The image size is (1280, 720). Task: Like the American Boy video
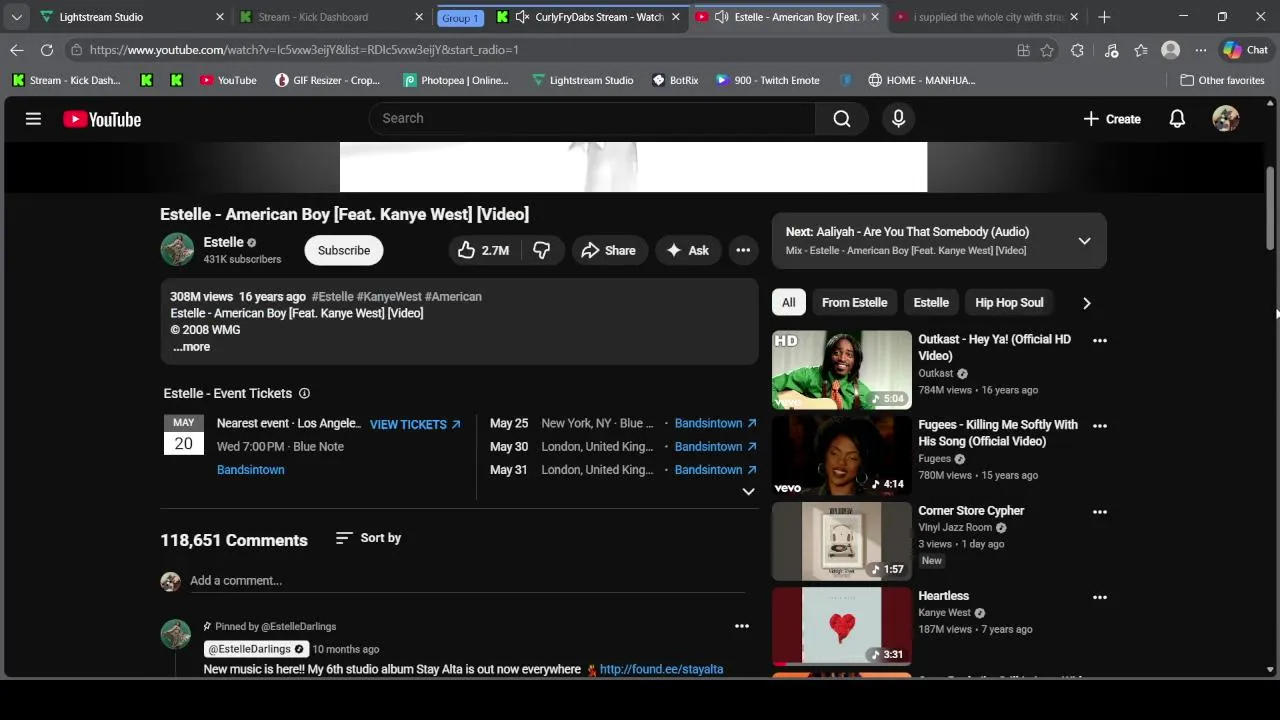pos(485,251)
